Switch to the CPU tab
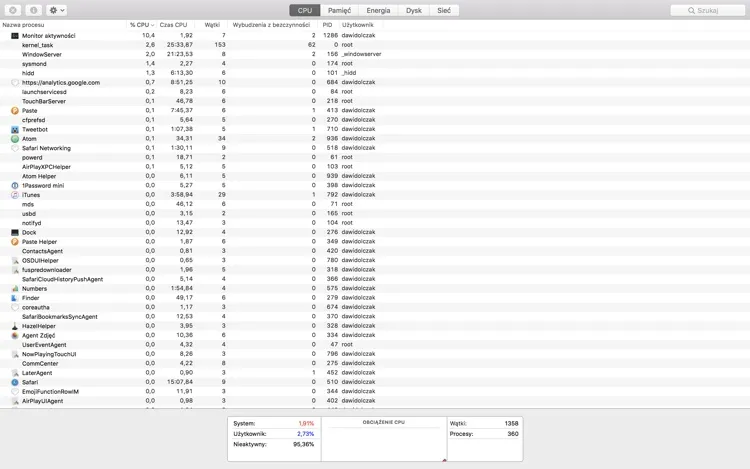The height and width of the screenshot is (469, 750). [304, 11]
